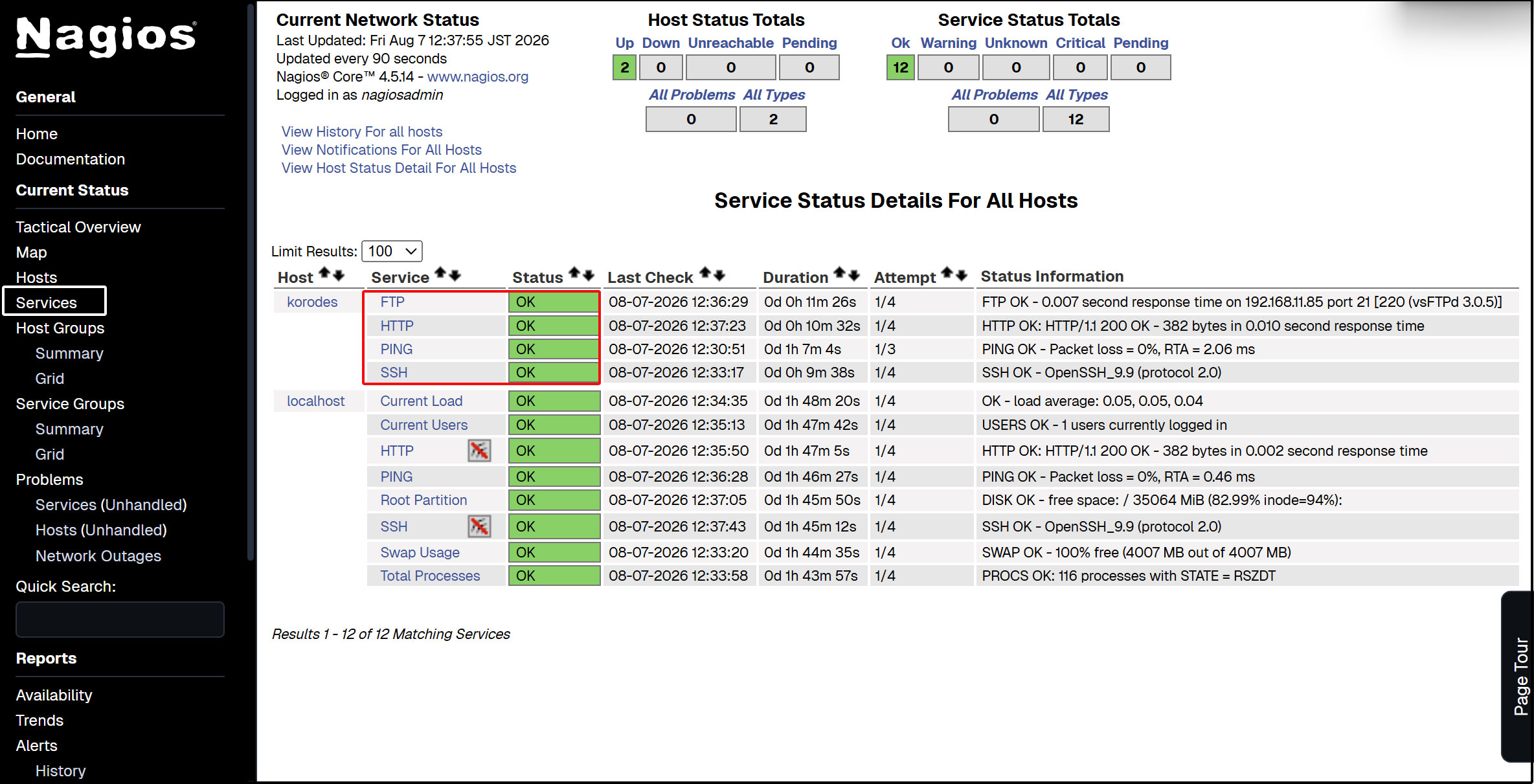Click the Ok services count 12
The width and height of the screenshot is (1534, 784).
pos(901,67)
